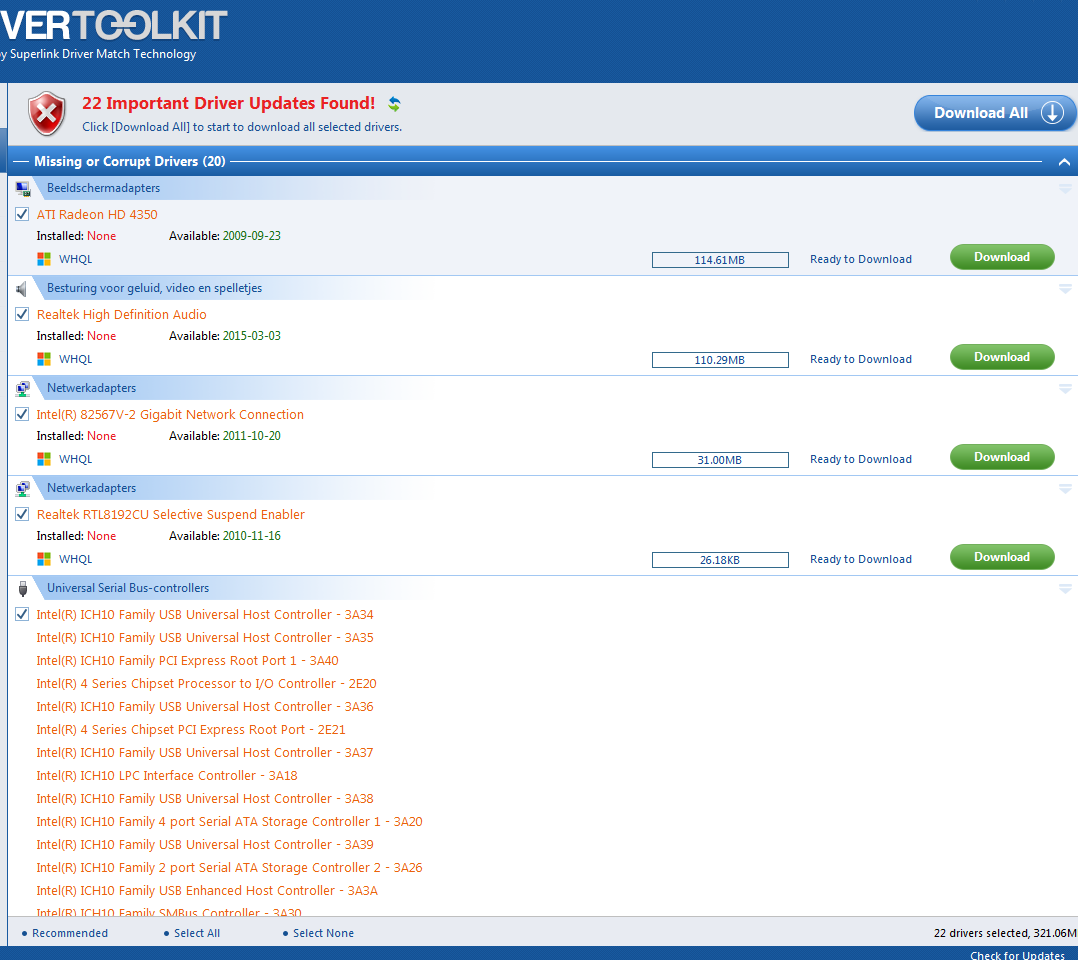The height and width of the screenshot is (960, 1078).
Task: Click the 31.00MB progress bar
Action: pyautogui.click(x=720, y=460)
